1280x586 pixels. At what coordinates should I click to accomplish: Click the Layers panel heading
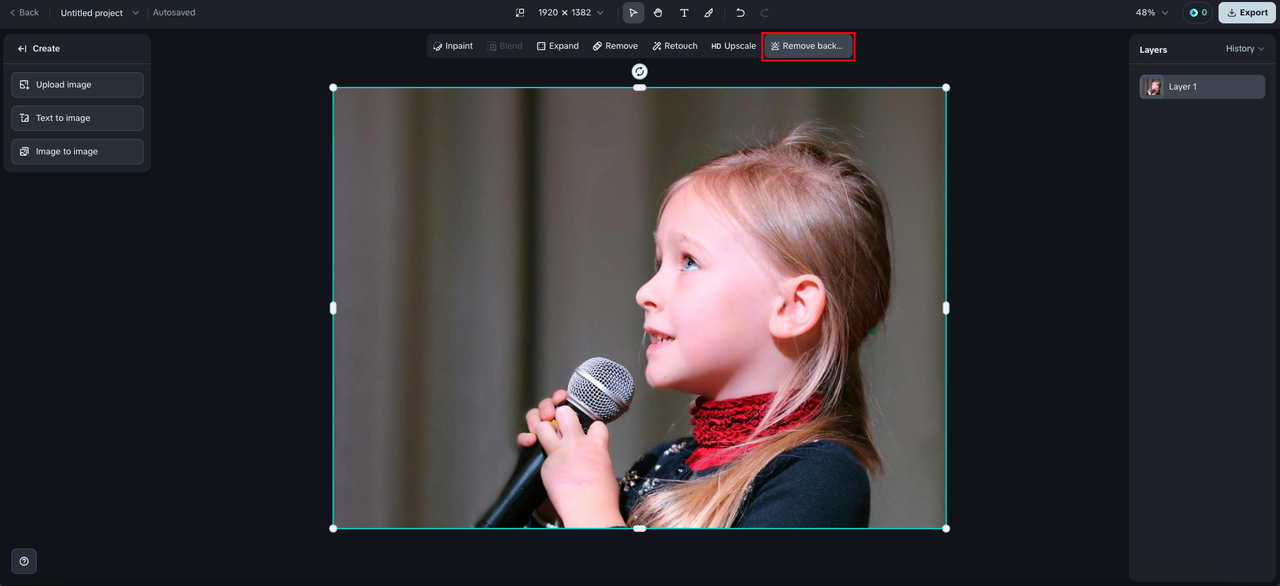1153,49
